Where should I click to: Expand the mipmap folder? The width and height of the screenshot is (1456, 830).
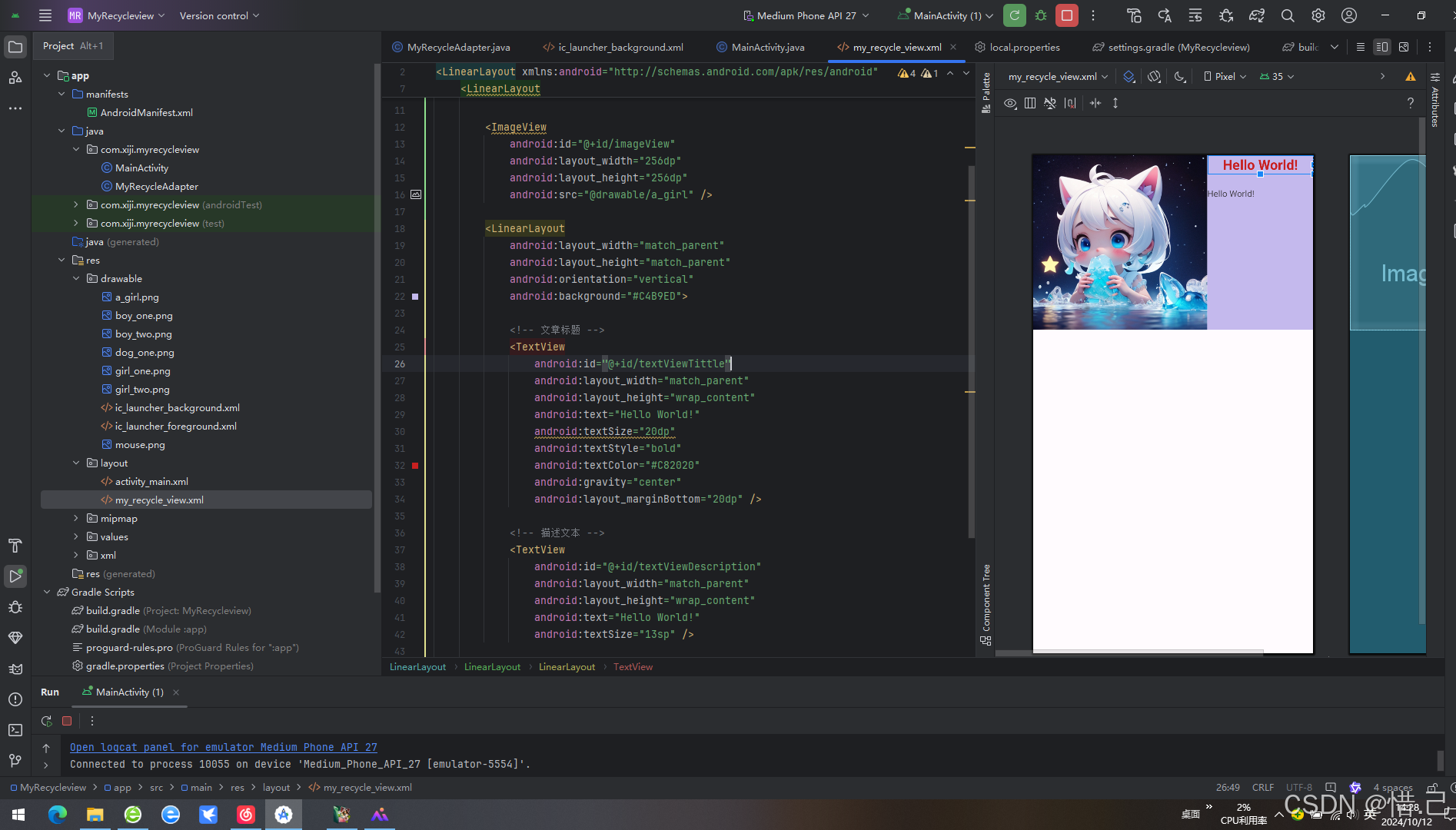pos(76,518)
